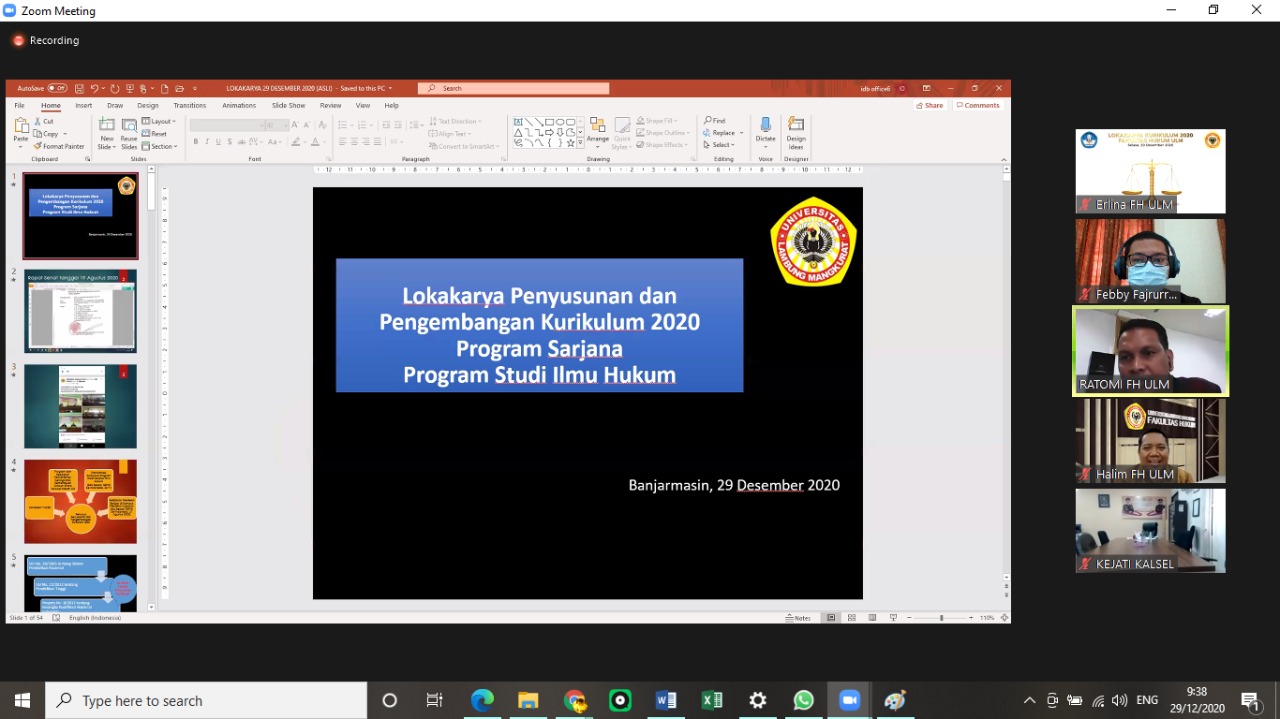This screenshot has height=719, width=1280.
Task: Select the star shape in shapes gallery
Action: [x=570, y=143]
